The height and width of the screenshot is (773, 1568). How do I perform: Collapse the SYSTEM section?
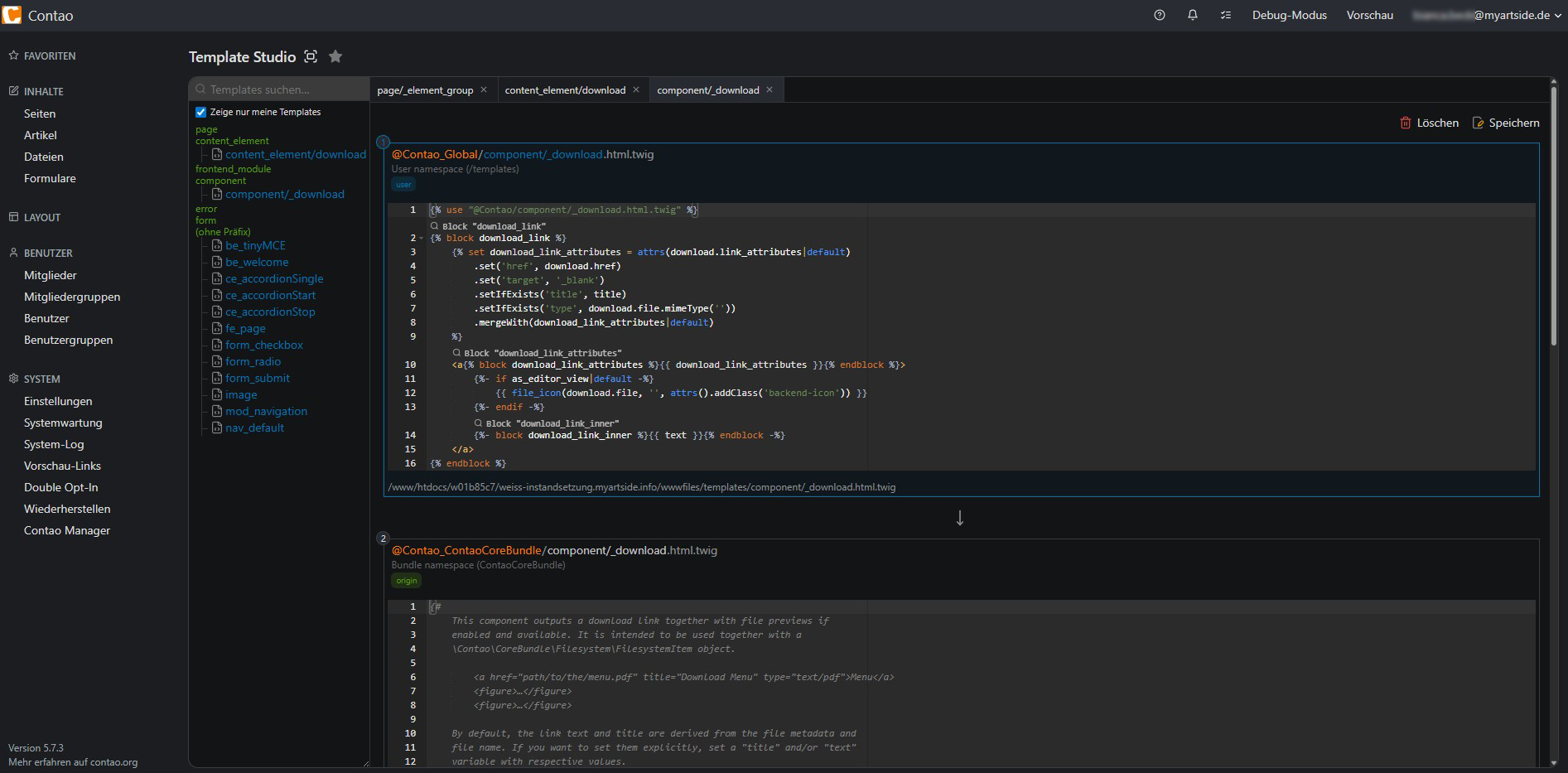click(35, 379)
